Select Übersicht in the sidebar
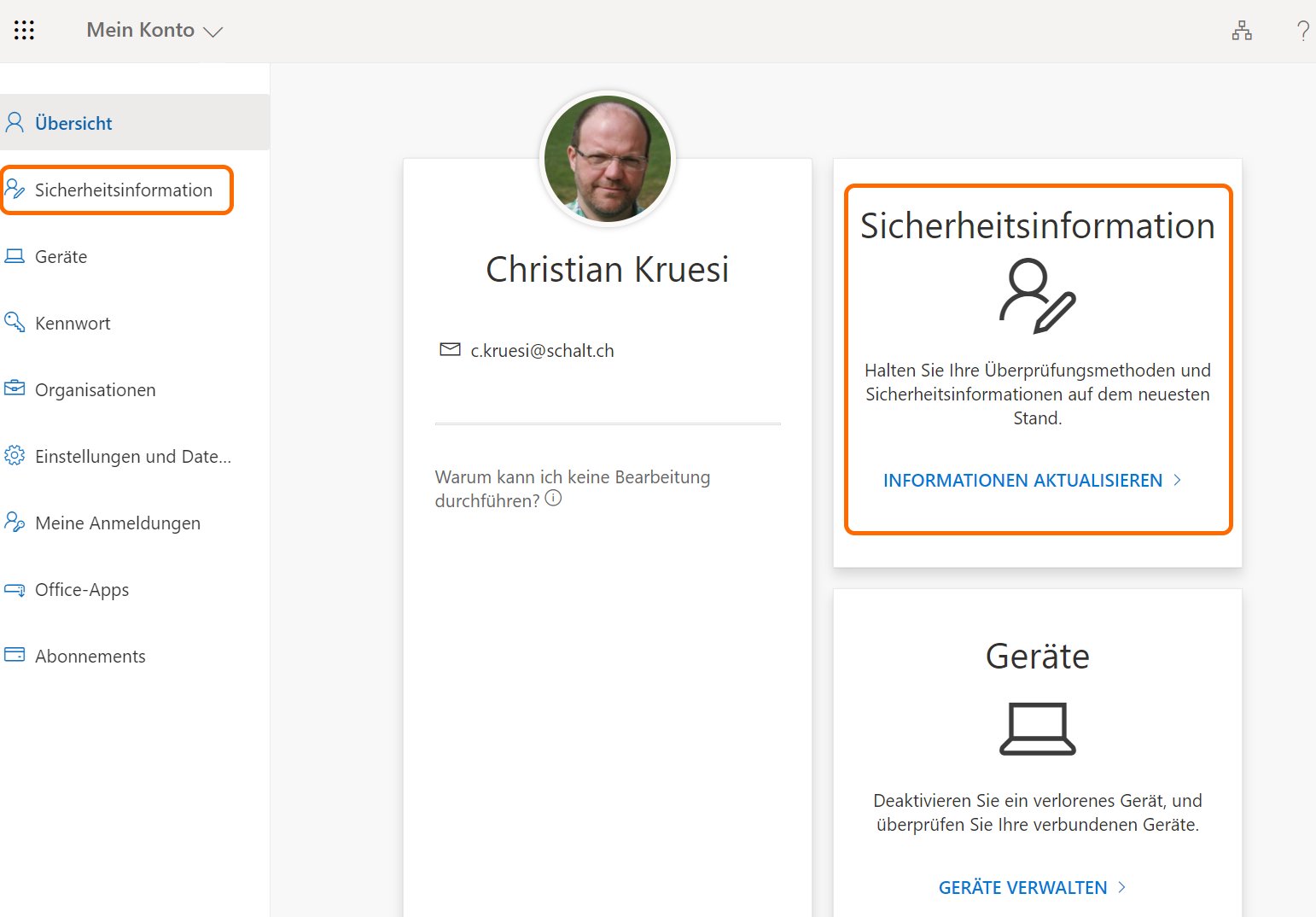This screenshot has width=1316, height=917. click(x=73, y=123)
